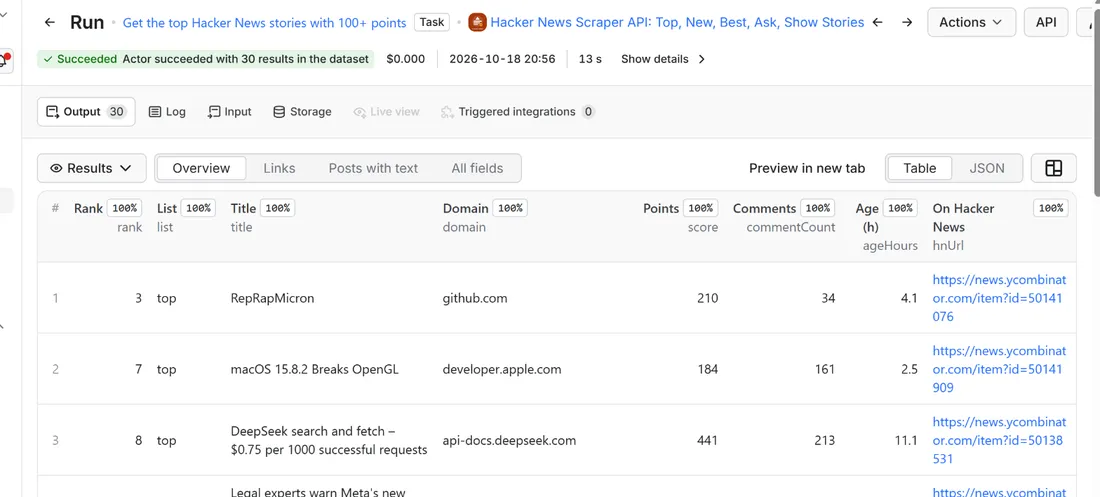1100x497 pixels.
Task: Click the notification icon in left sidebar
Action: pyautogui.click(x=6, y=60)
